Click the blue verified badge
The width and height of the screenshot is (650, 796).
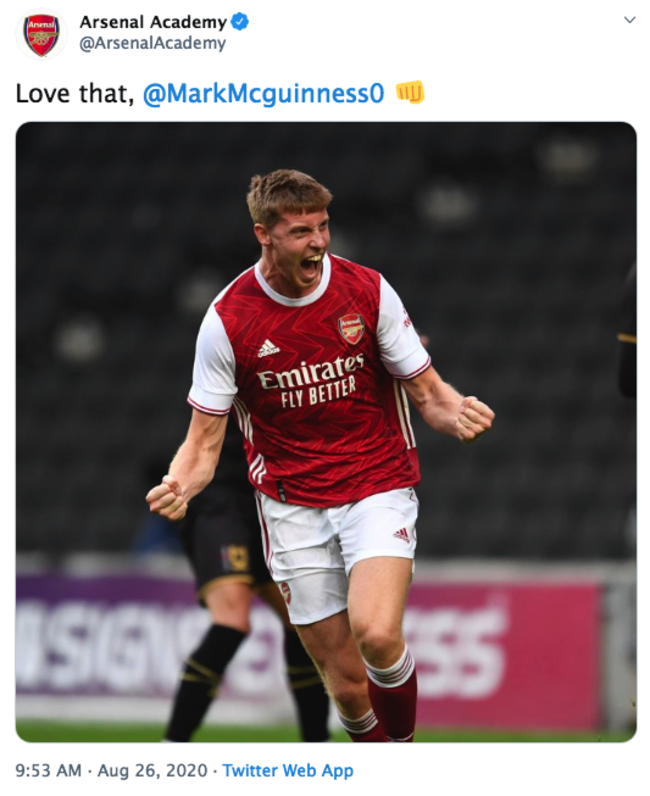click(x=240, y=22)
